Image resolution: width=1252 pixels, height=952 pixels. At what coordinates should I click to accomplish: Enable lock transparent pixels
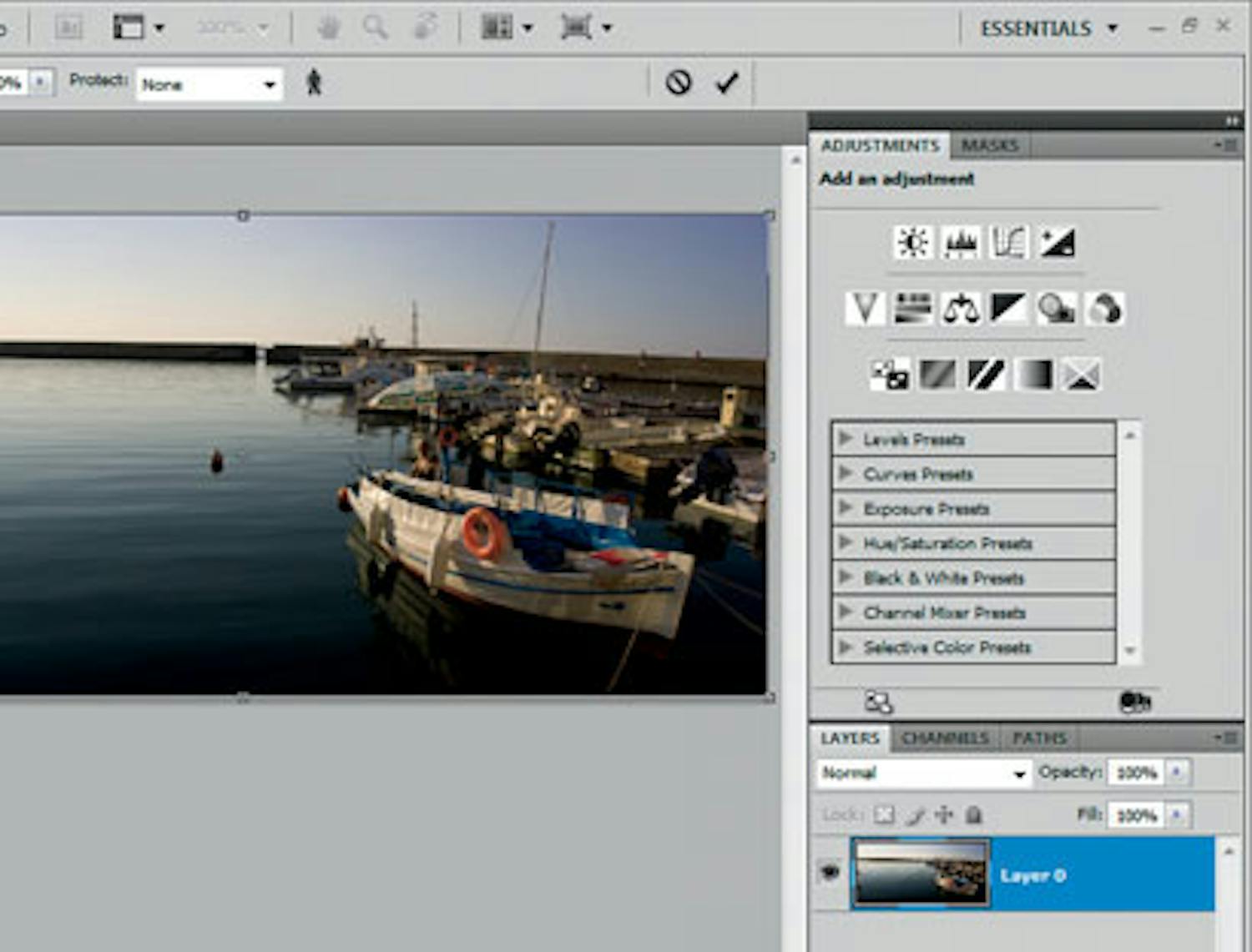click(x=884, y=815)
